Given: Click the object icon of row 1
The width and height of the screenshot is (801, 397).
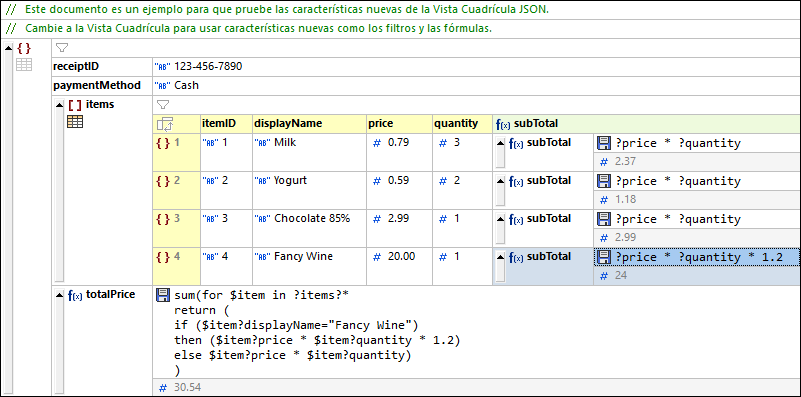Looking at the screenshot, I should (163, 143).
